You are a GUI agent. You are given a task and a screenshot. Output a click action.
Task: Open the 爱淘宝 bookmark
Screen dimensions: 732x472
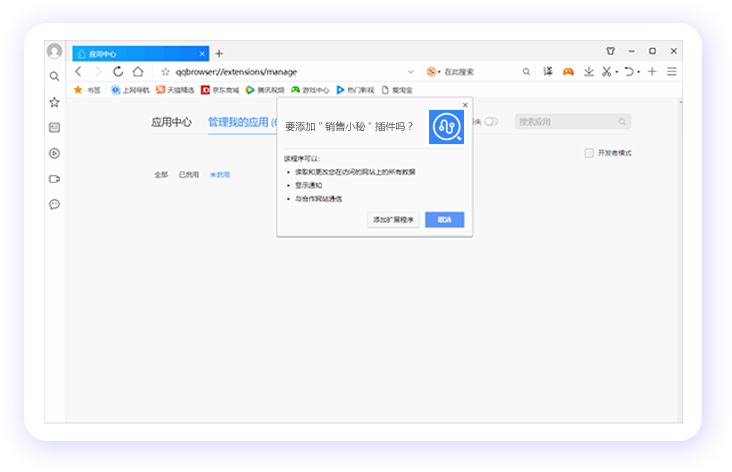(x=397, y=90)
